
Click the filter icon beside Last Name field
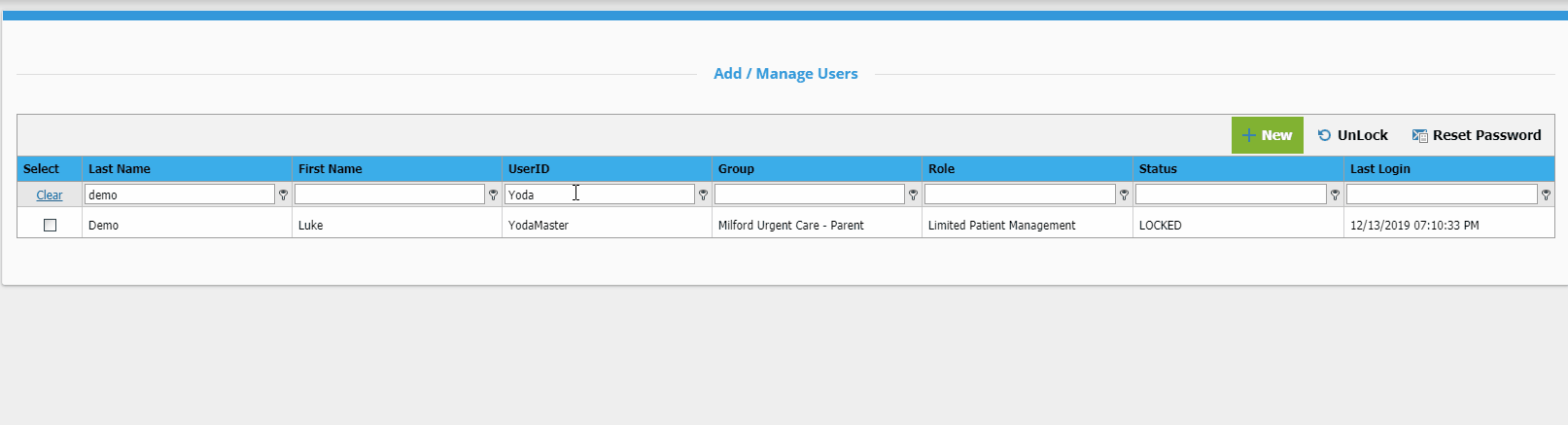(283, 195)
